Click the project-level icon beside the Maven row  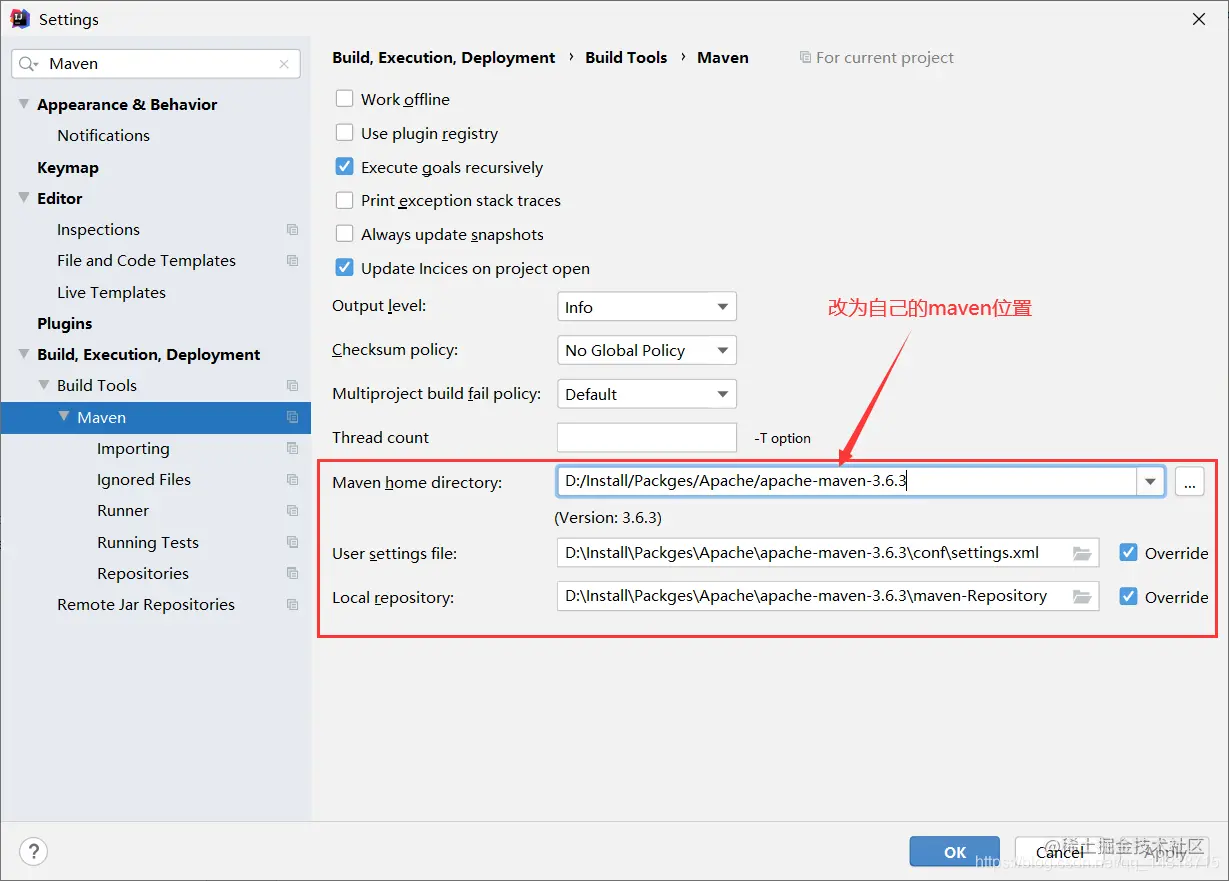[x=292, y=418]
